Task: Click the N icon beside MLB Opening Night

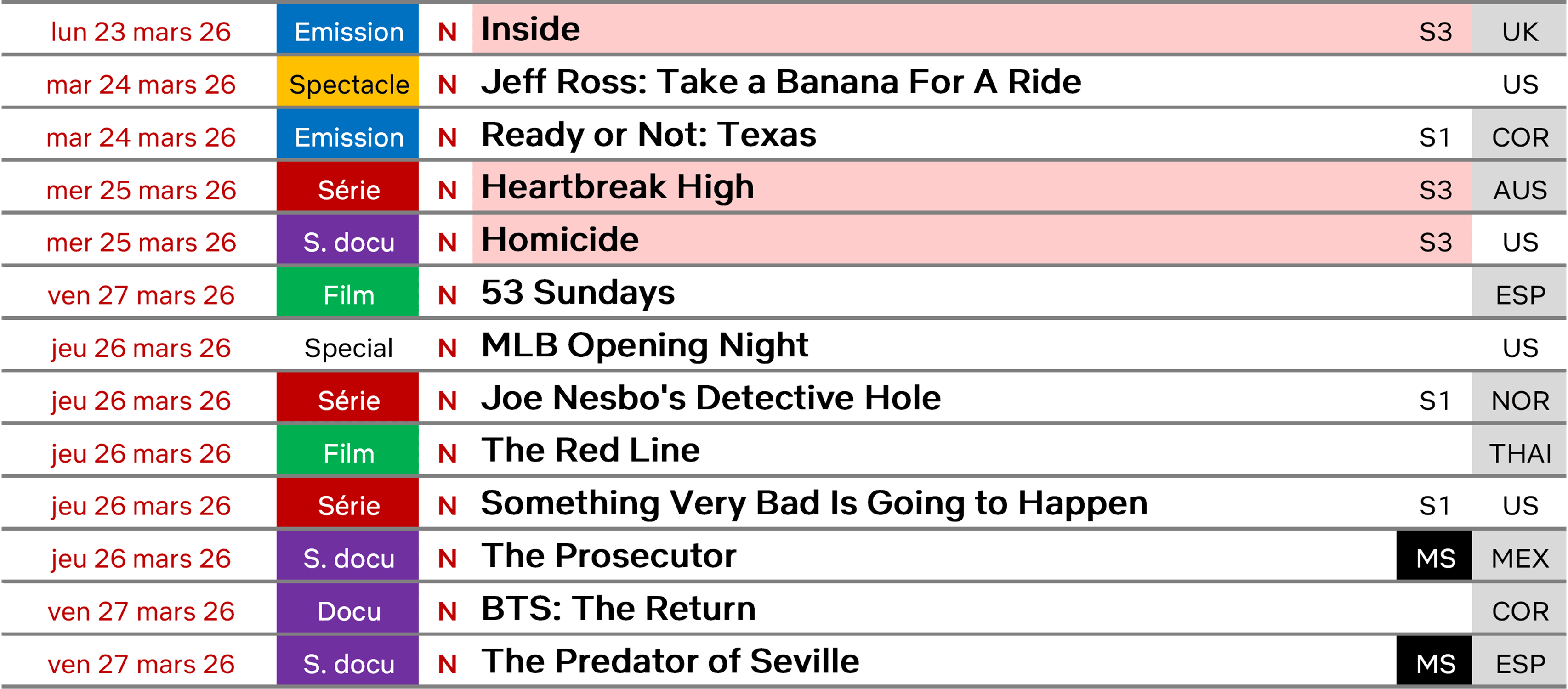Action: [448, 348]
